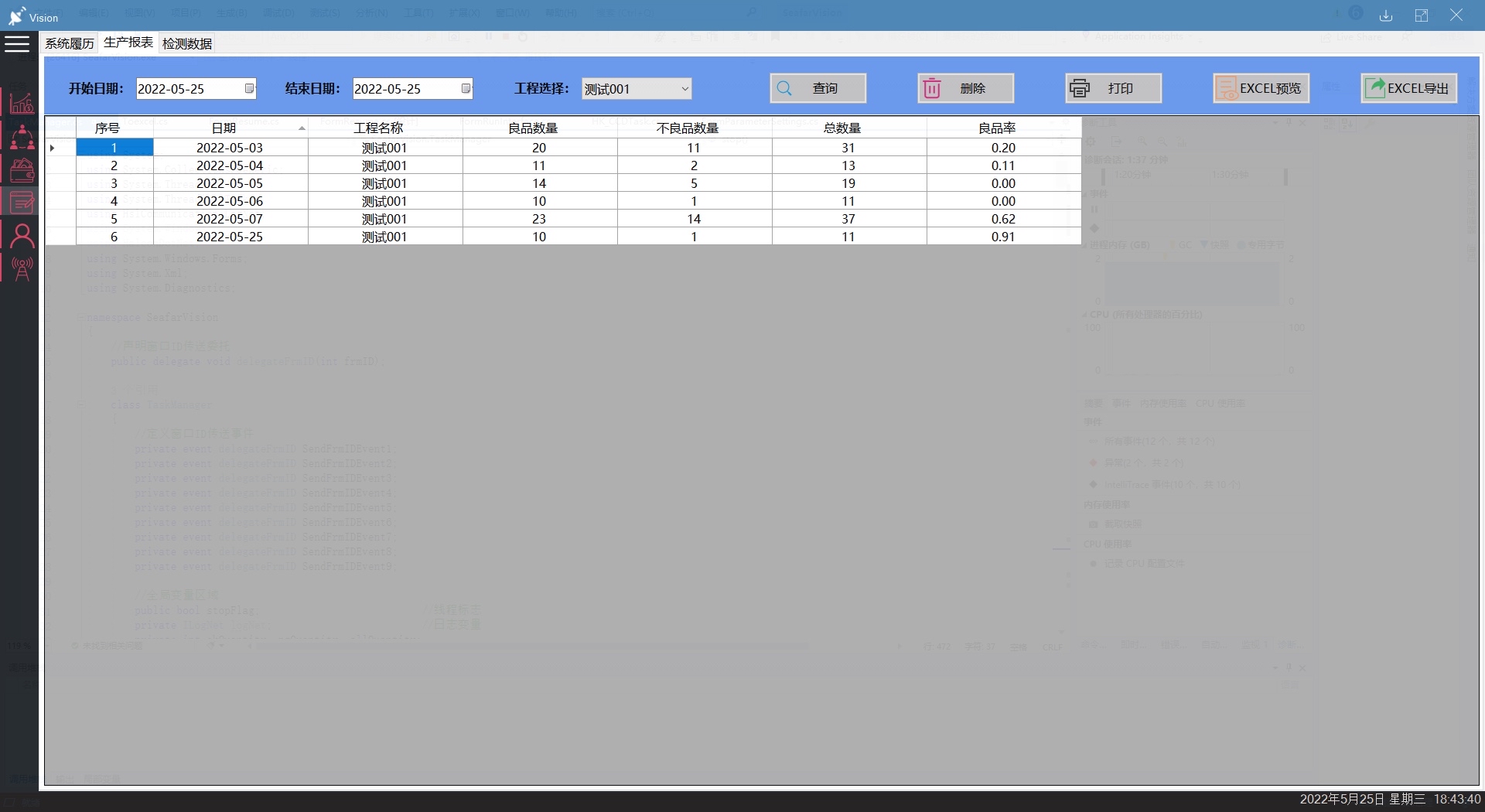This screenshot has height=812, width=1485.
Task: Open the end date calendar picker
Action: click(x=466, y=88)
